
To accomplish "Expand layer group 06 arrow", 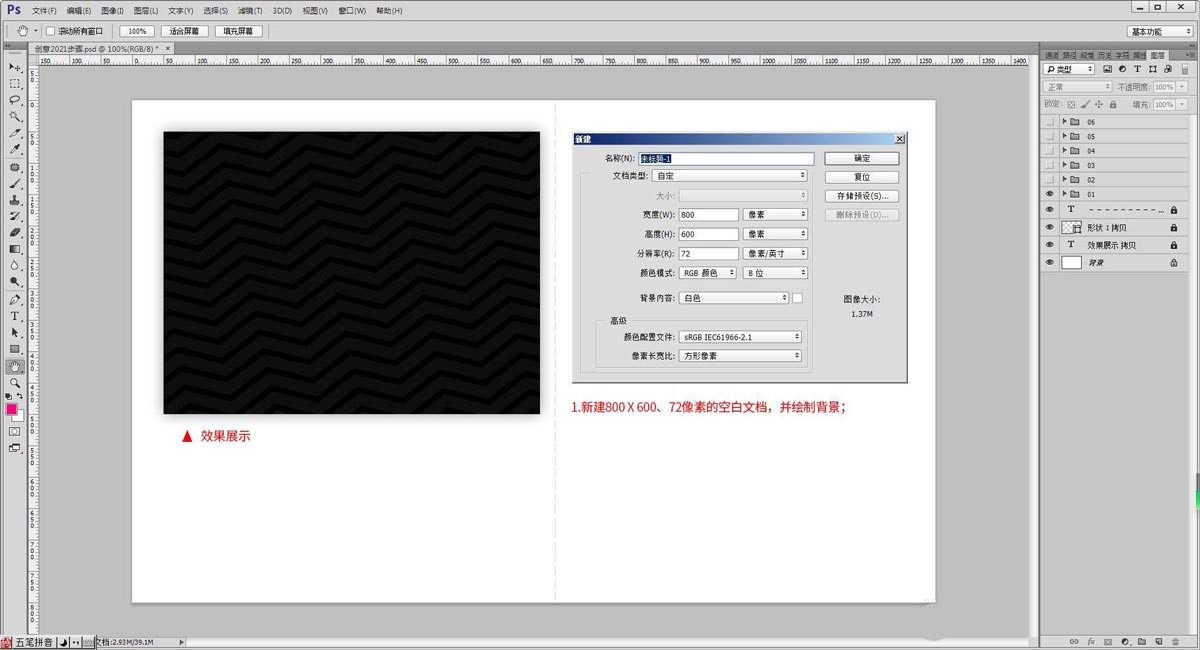I will click(1064, 122).
